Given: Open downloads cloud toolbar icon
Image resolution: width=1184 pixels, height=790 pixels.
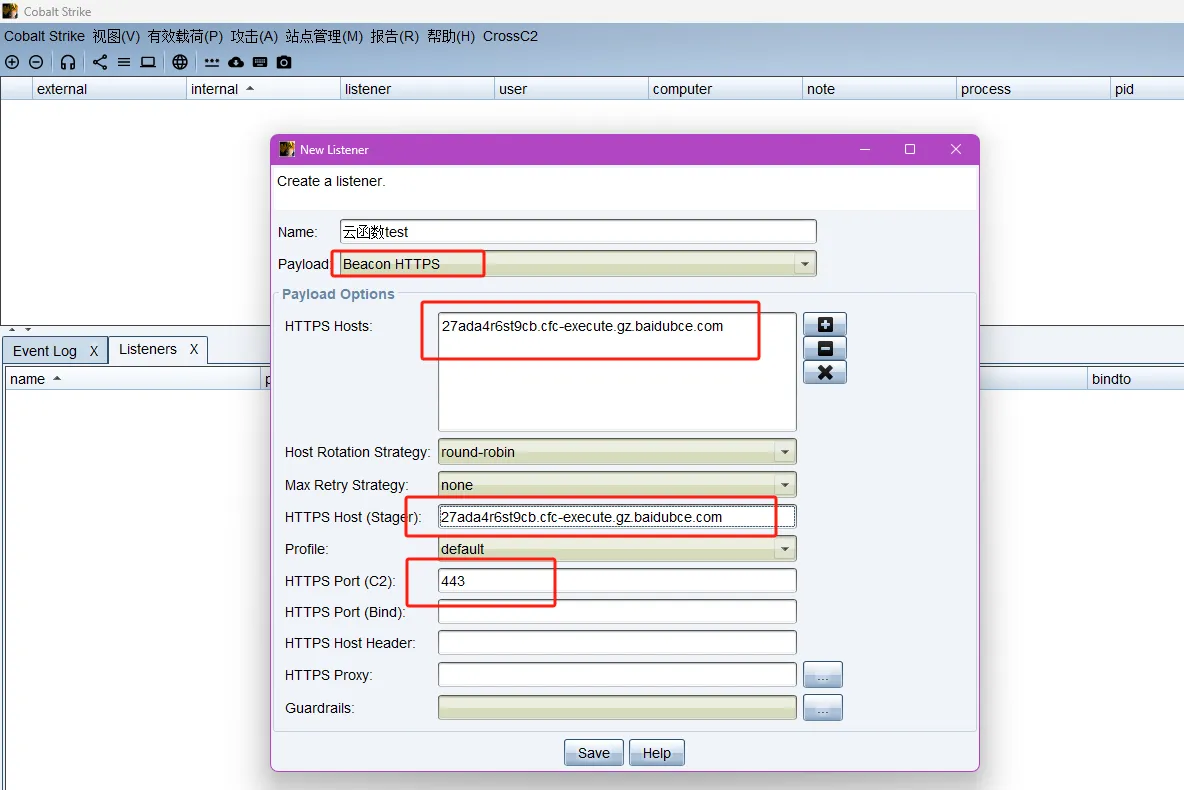Looking at the screenshot, I should click(236, 63).
